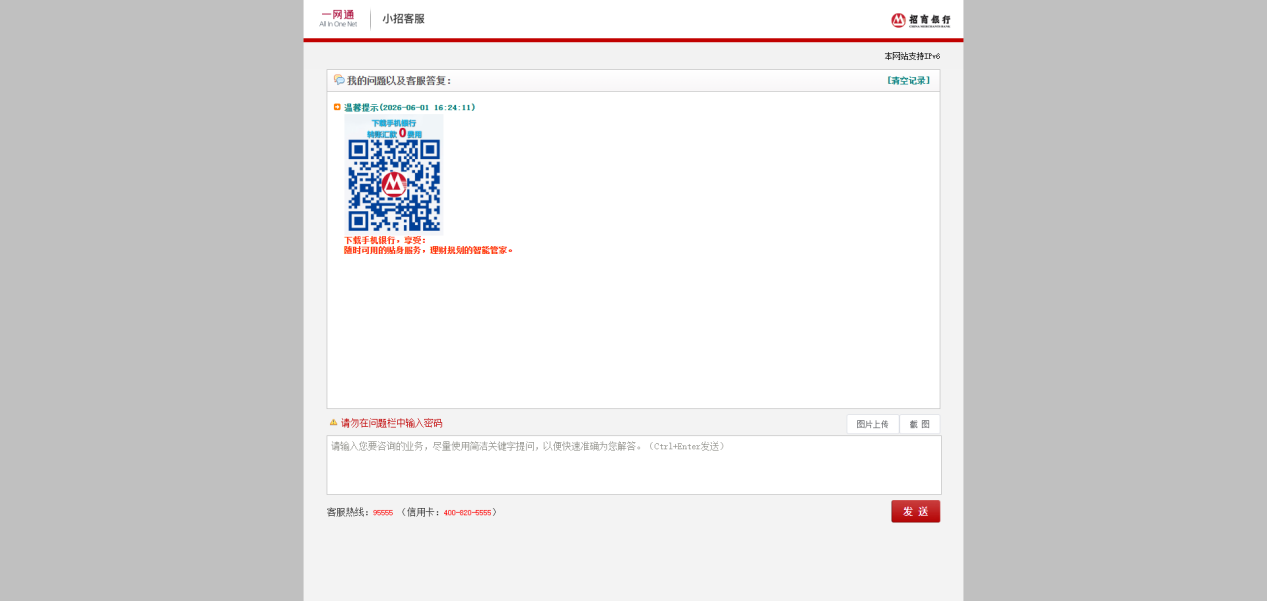Click the 我的问题以及客服答复 panel heading
Screen dimensions: 1267x601
399,80
